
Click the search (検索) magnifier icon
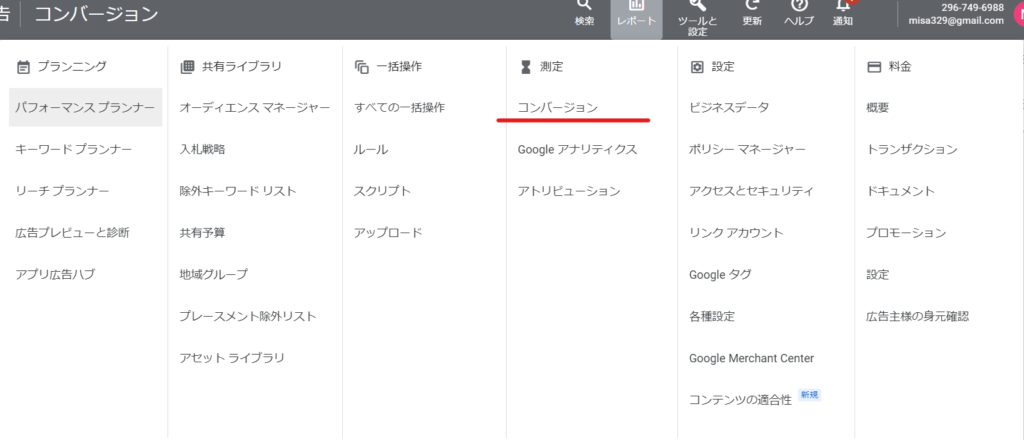pyautogui.click(x=585, y=6)
